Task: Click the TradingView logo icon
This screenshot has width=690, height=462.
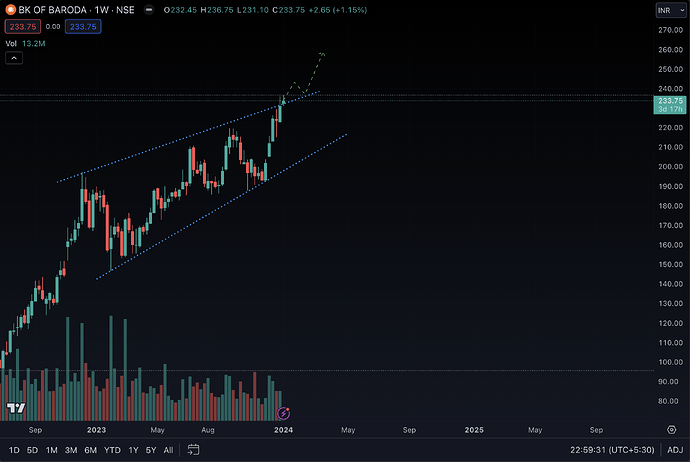Action: [x=16, y=408]
